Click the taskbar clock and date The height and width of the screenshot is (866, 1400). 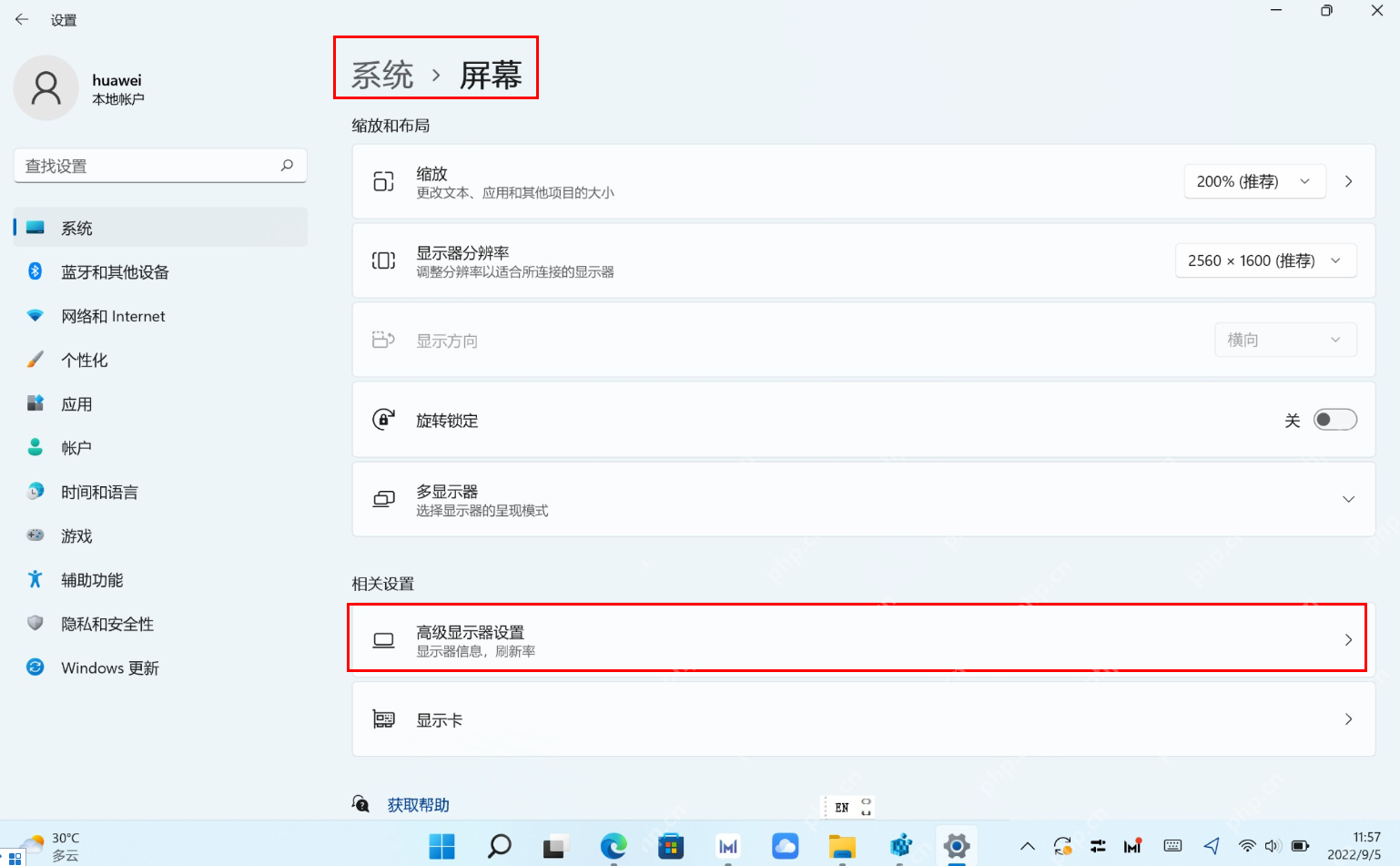pos(1354,846)
